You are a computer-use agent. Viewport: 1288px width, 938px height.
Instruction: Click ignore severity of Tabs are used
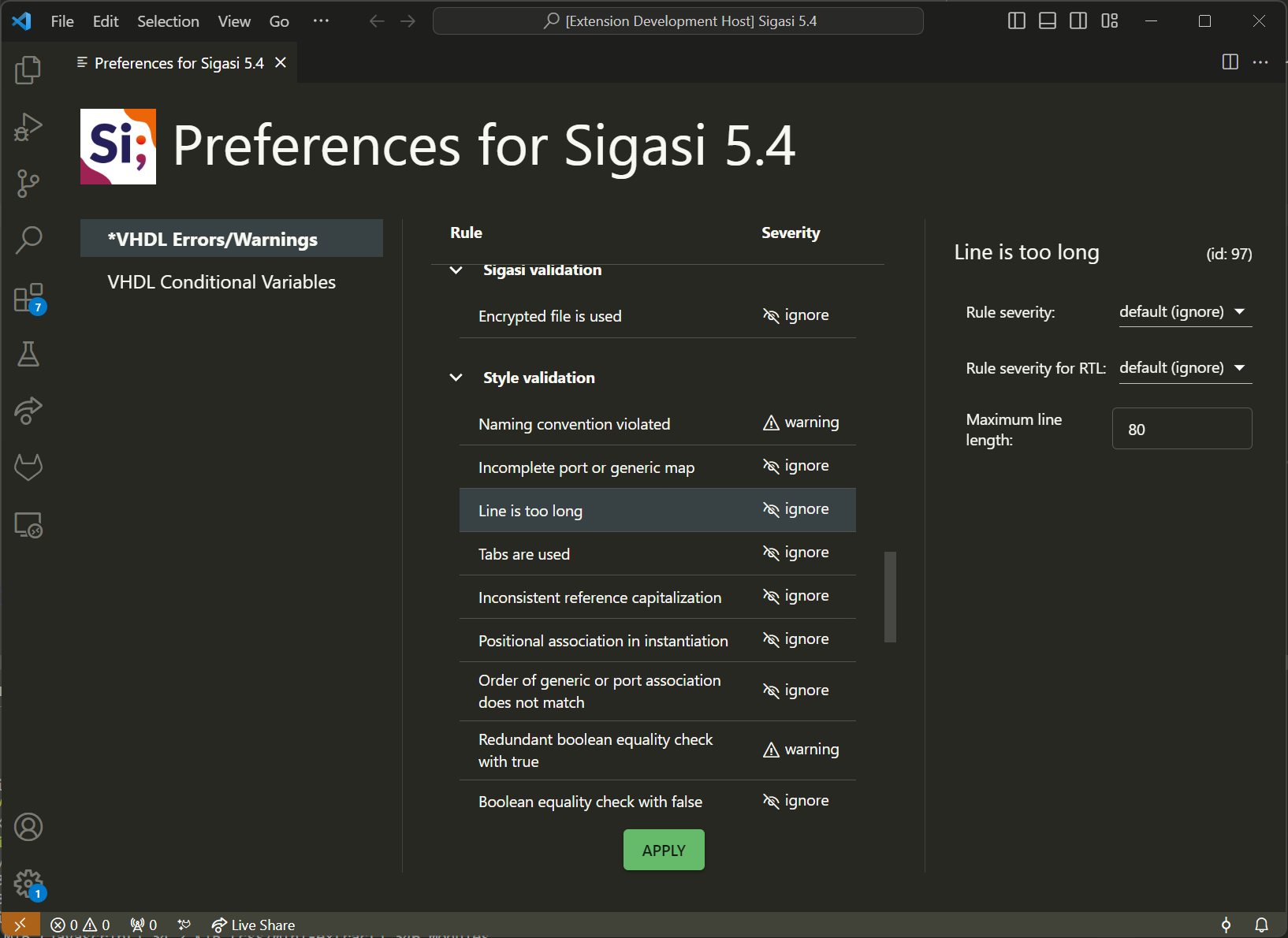[x=796, y=553]
